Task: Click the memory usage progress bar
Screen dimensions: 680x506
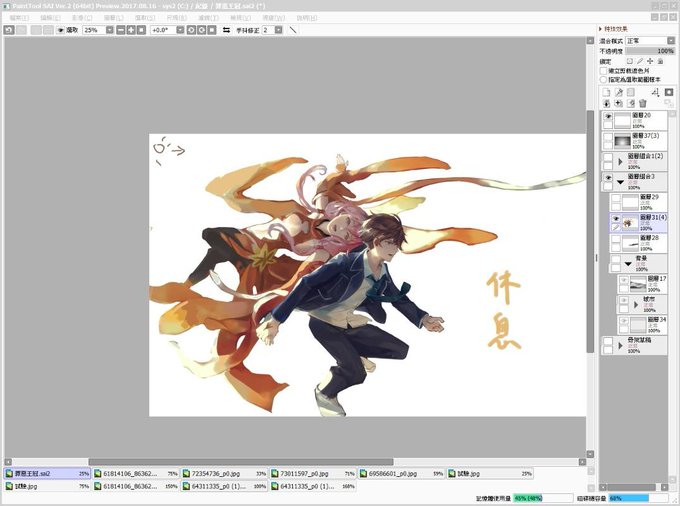Action: pos(543,498)
